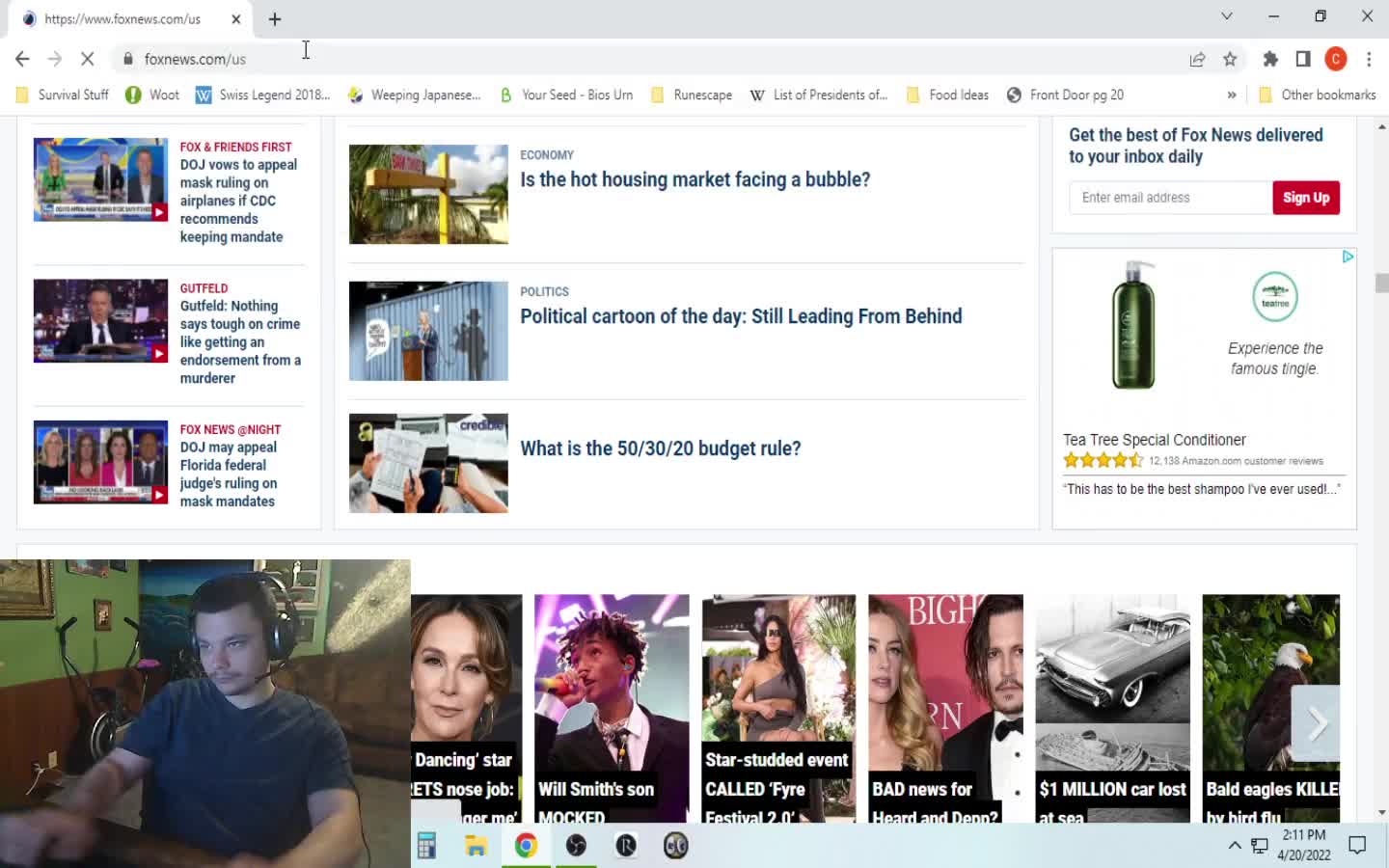Screen dimensions: 1389x868
Task: Open taskbar clock showing 2:11 PM
Action: pos(1304,845)
